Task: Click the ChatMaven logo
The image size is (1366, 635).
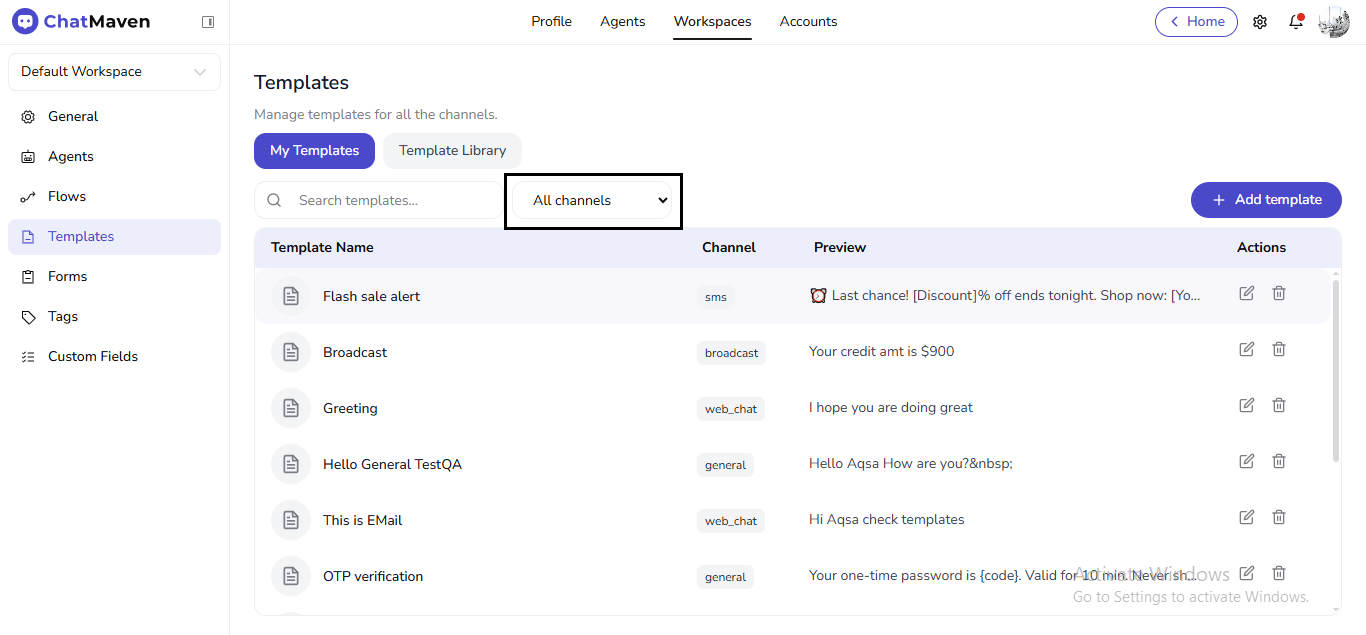Action: point(81,22)
